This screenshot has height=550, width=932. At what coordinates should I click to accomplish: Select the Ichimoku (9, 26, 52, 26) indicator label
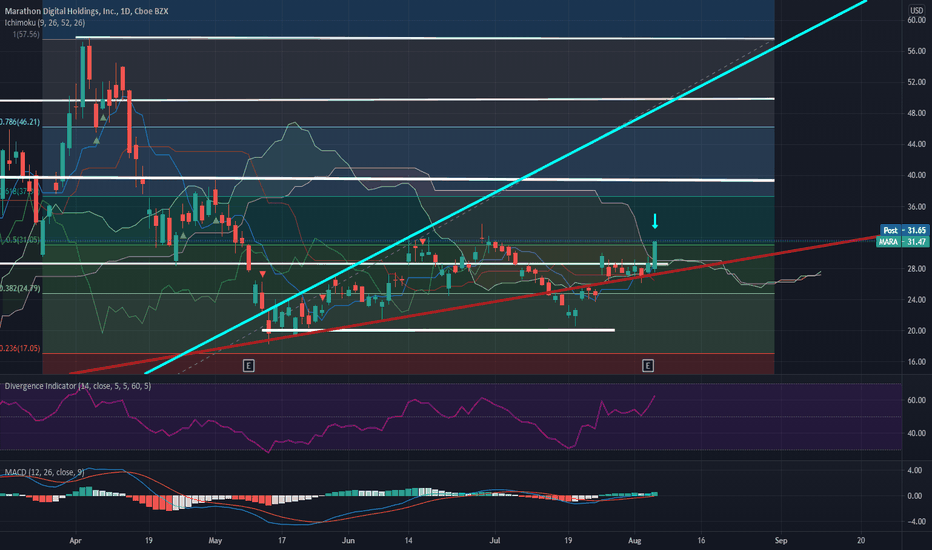tap(45, 23)
